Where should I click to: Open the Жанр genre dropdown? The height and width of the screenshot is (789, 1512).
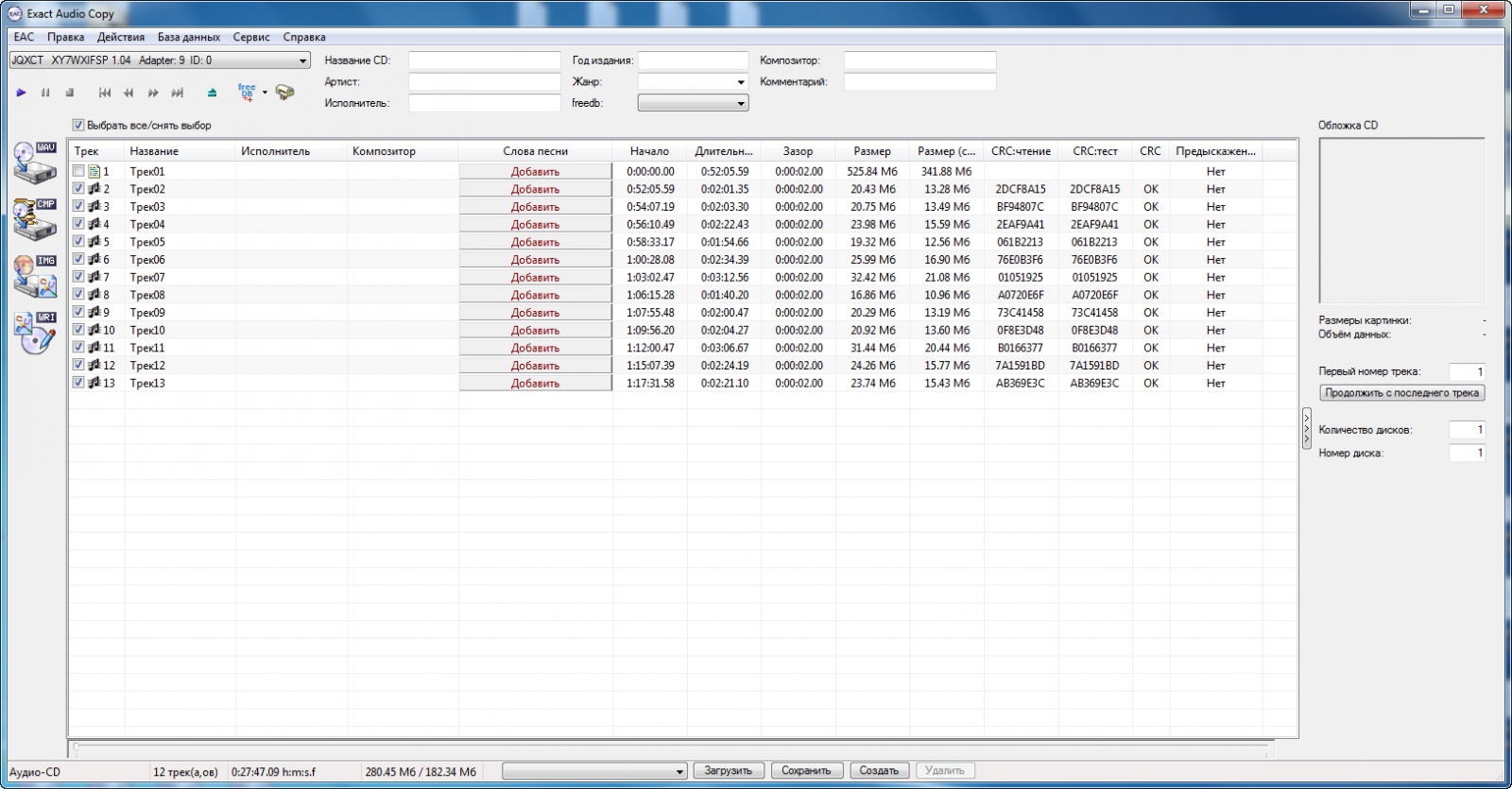(741, 82)
